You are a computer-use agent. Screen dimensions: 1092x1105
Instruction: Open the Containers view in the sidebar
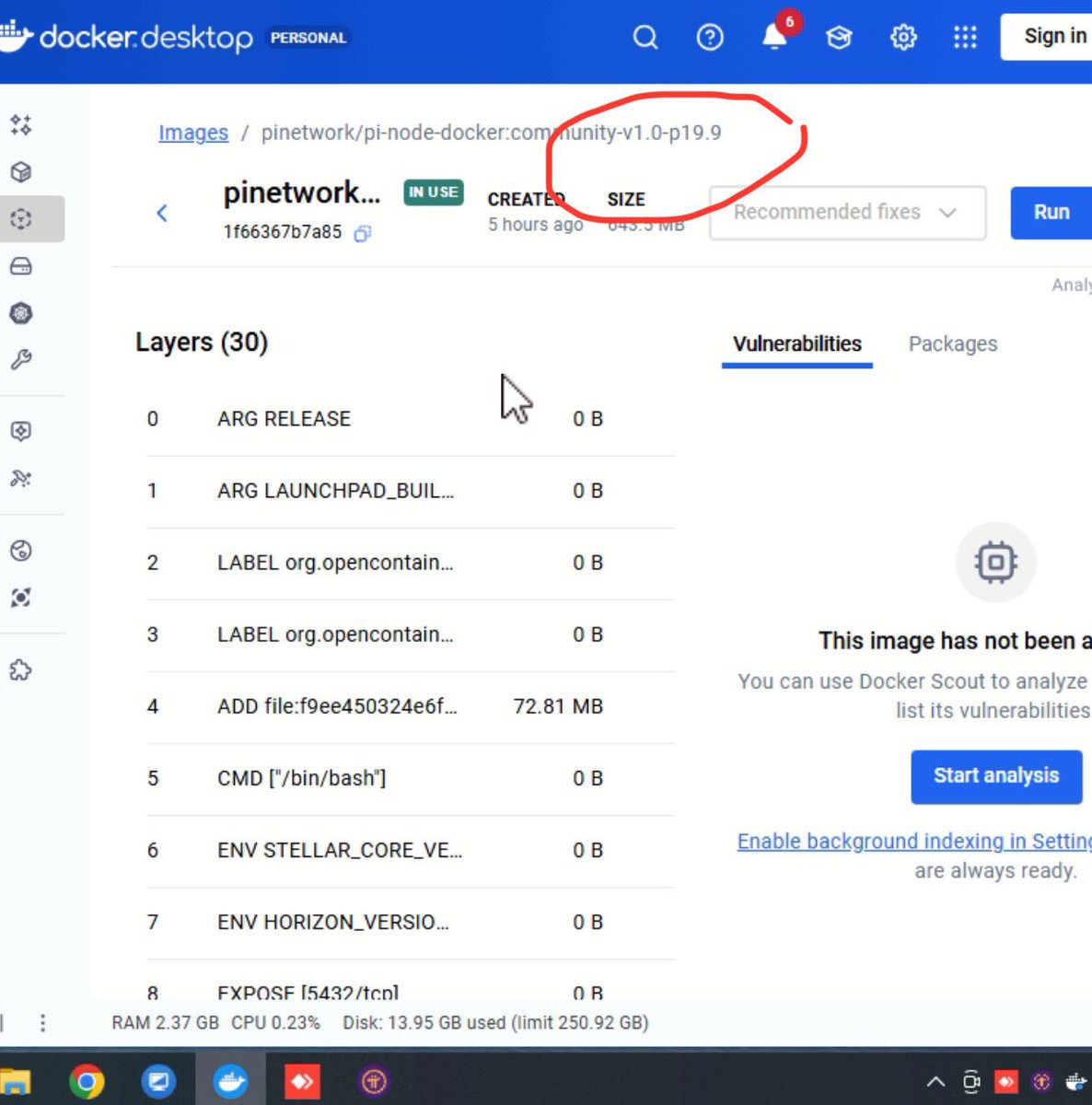(x=20, y=171)
